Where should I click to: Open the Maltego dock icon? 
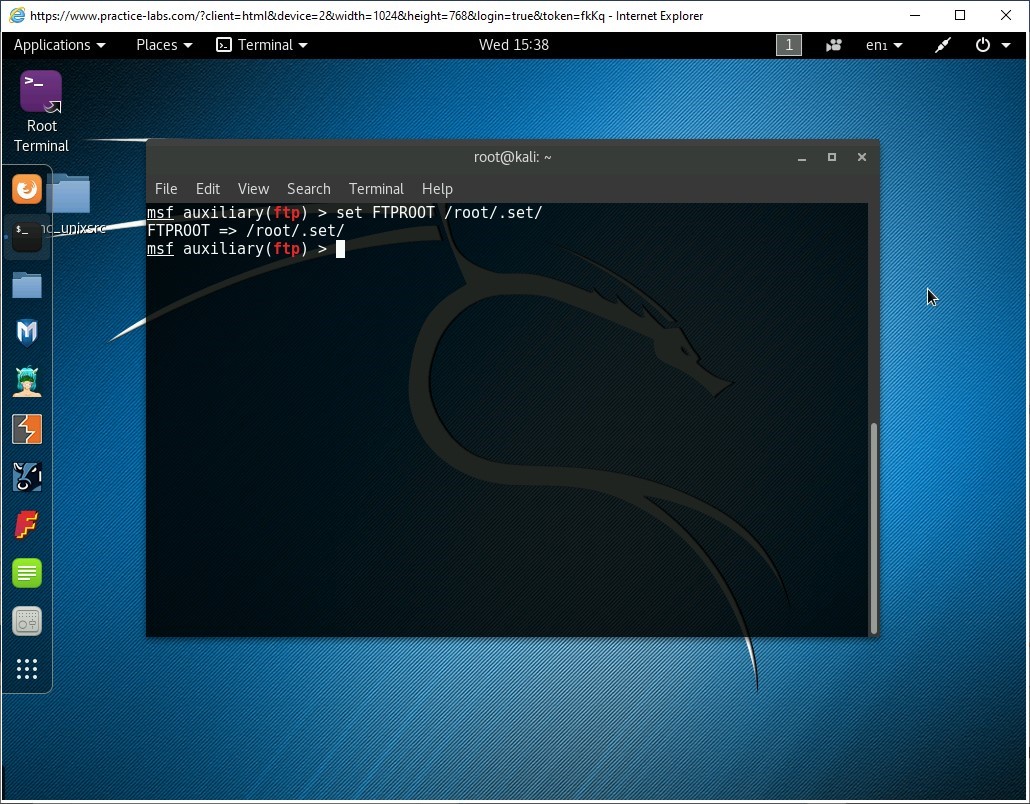point(27,477)
